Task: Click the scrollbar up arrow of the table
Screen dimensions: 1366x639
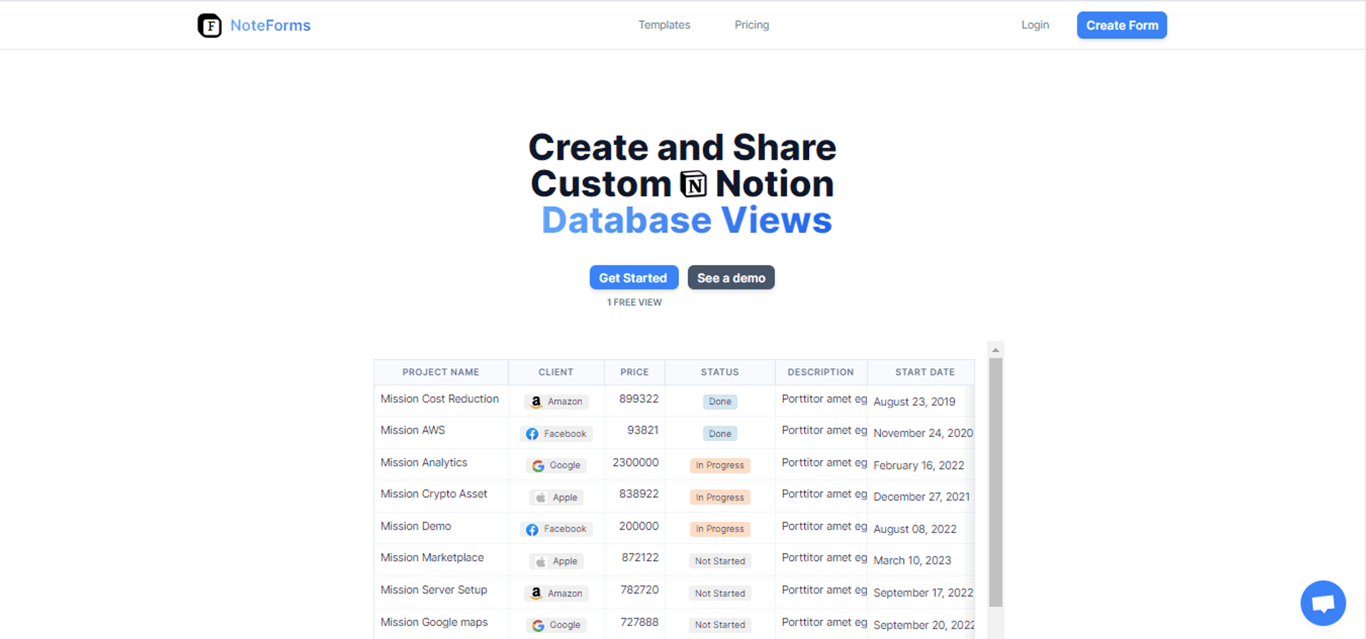Action: click(995, 350)
